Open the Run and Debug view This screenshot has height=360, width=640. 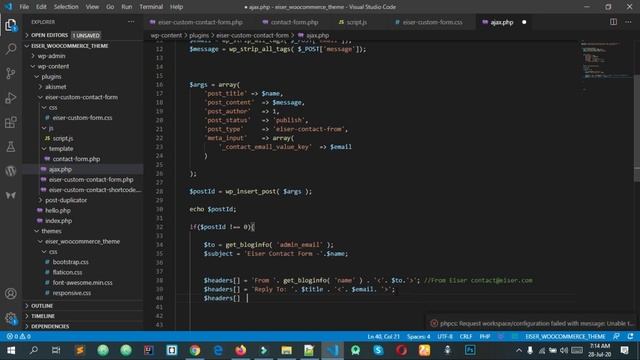pos(11,98)
